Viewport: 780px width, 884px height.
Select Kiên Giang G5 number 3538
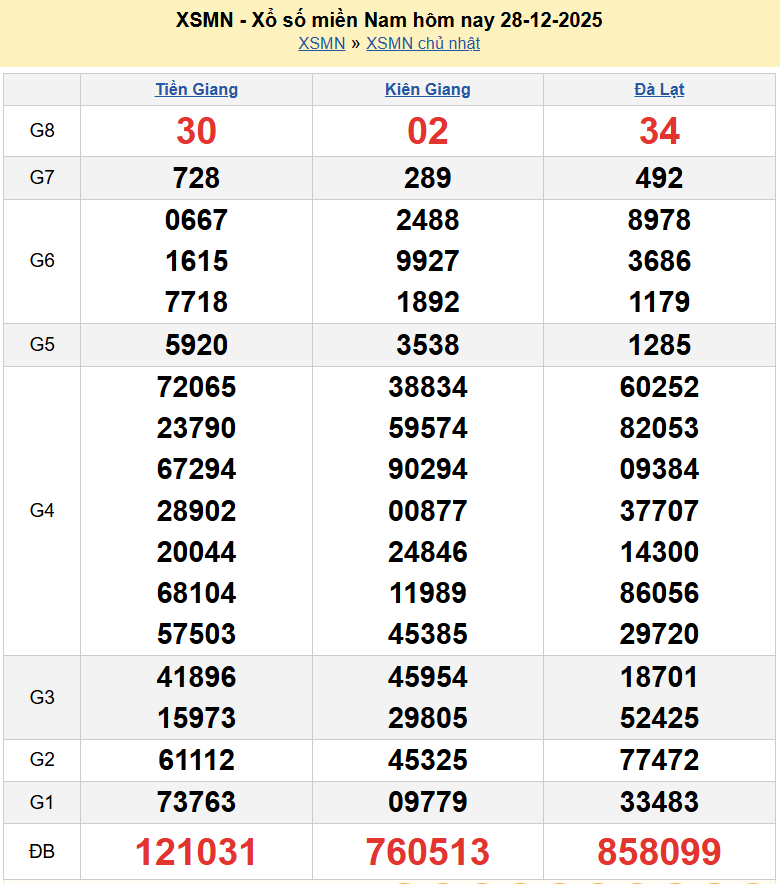[428, 345]
